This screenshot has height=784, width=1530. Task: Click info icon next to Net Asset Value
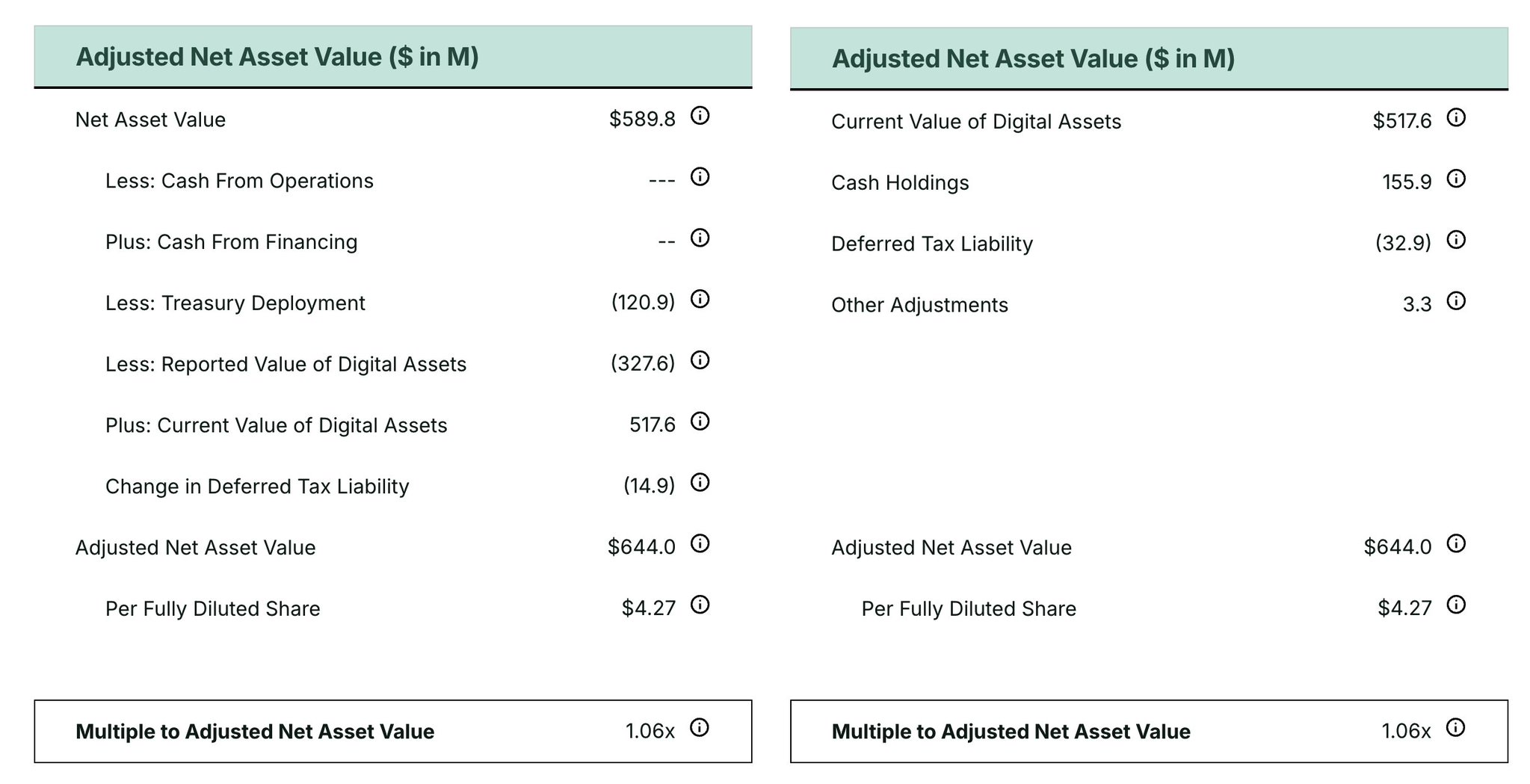click(700, 116)
